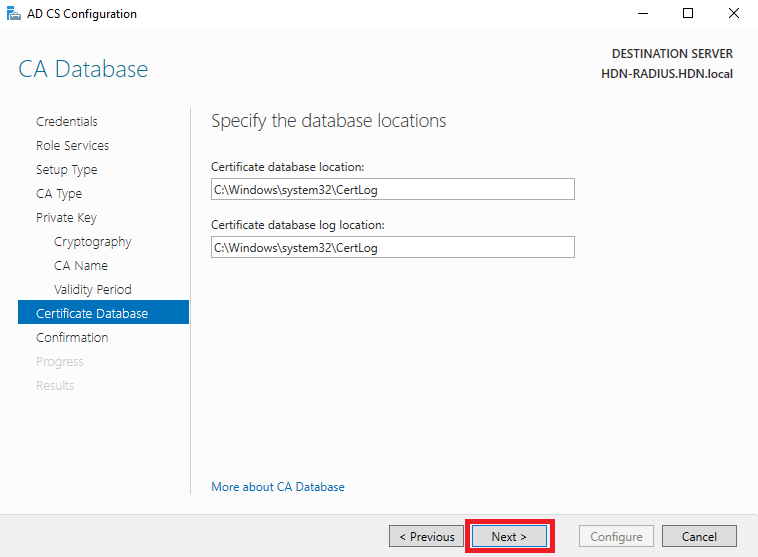Click the AD CS Configuration window icon
Screen dimensions: 758x557
point(14,14)
